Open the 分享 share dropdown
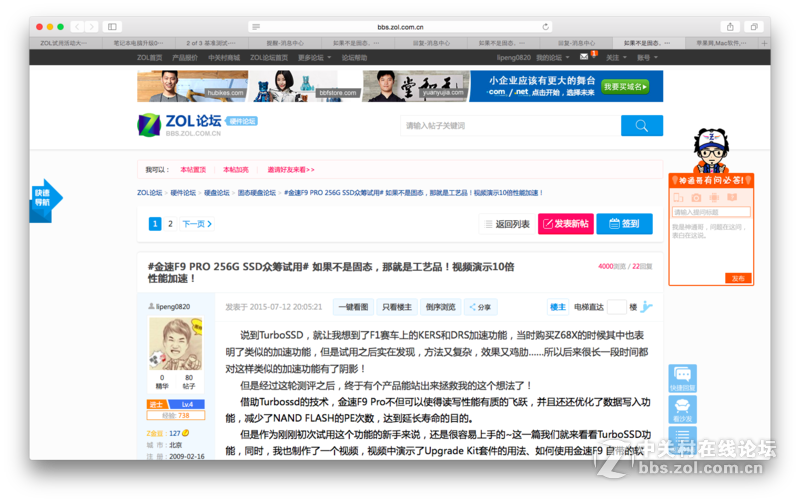The height and width of the screenshot is (502, 800). tap(480, 307)
